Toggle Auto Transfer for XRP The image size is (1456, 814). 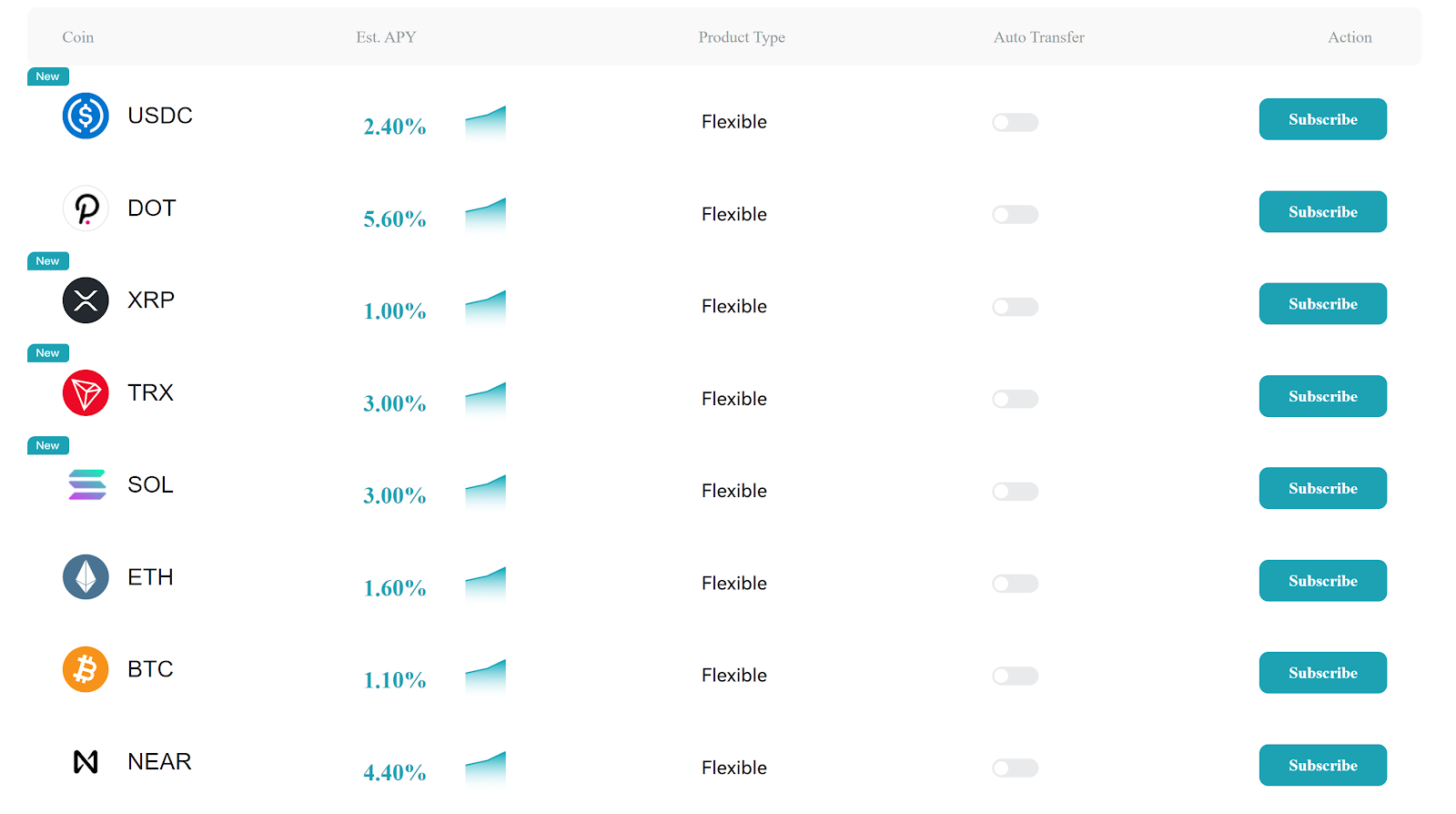coord(1015,307)
